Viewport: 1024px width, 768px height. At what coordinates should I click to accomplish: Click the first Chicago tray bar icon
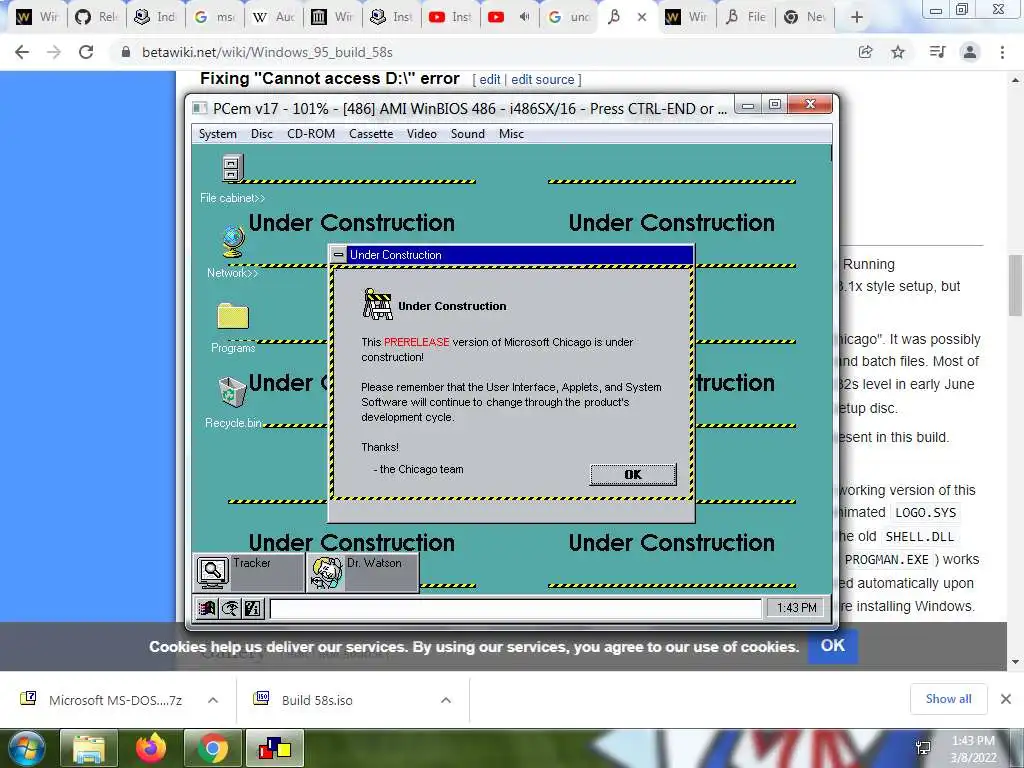(x=207, y=609)
